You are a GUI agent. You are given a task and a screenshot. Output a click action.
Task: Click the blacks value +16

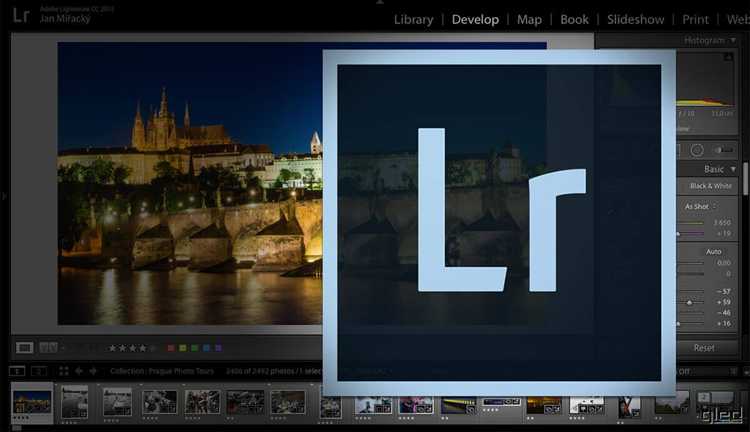(x=723, y=323)
